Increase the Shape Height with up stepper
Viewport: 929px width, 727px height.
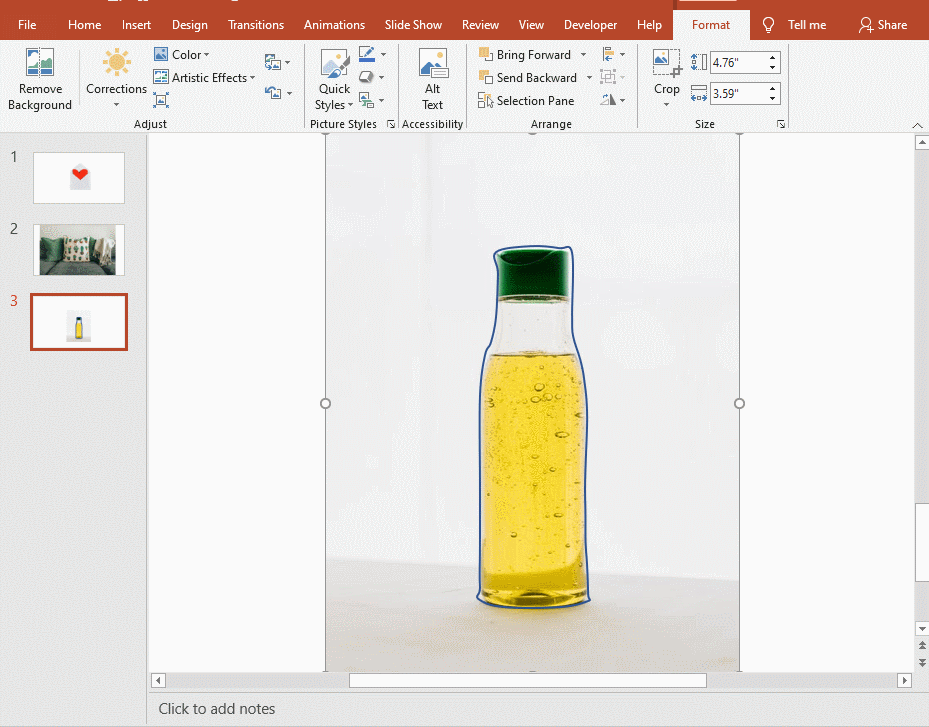click(x=773, y=57)
